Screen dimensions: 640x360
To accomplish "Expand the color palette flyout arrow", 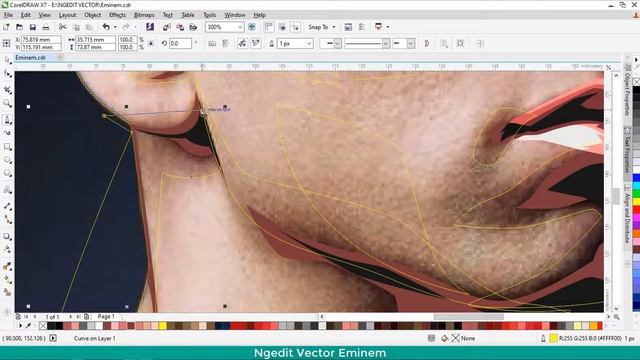I will tap(20, 326).
